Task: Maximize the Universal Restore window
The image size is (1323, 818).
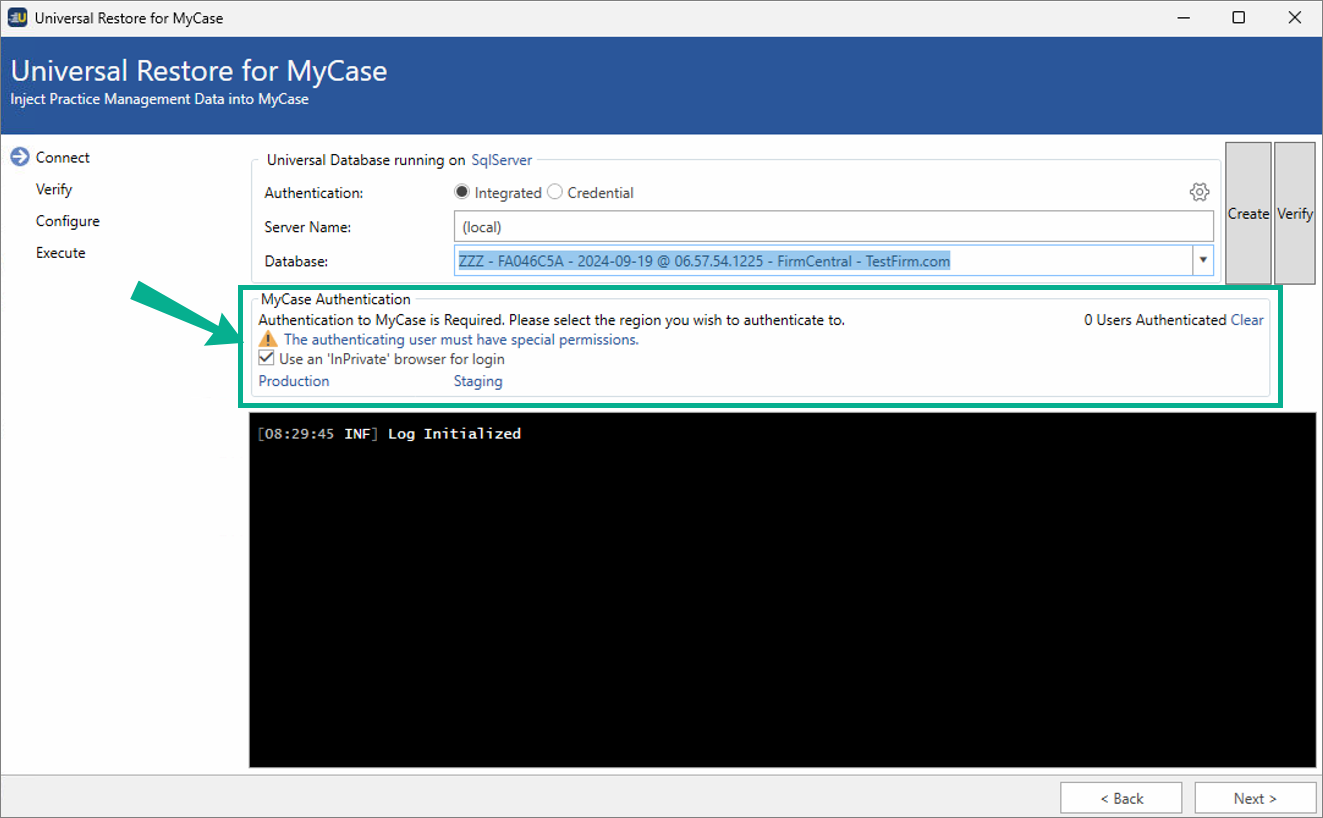Action: 1239,18
